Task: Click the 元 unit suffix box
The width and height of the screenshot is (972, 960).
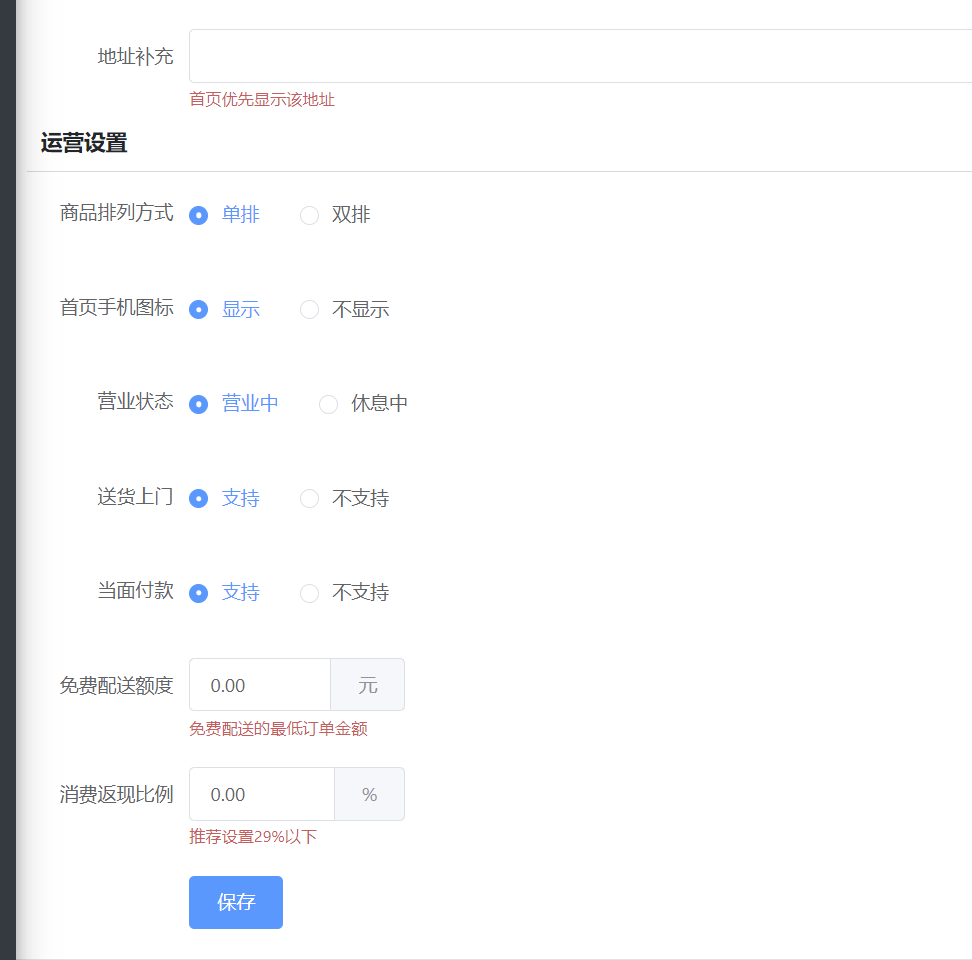Action: [x=368, y=685]
